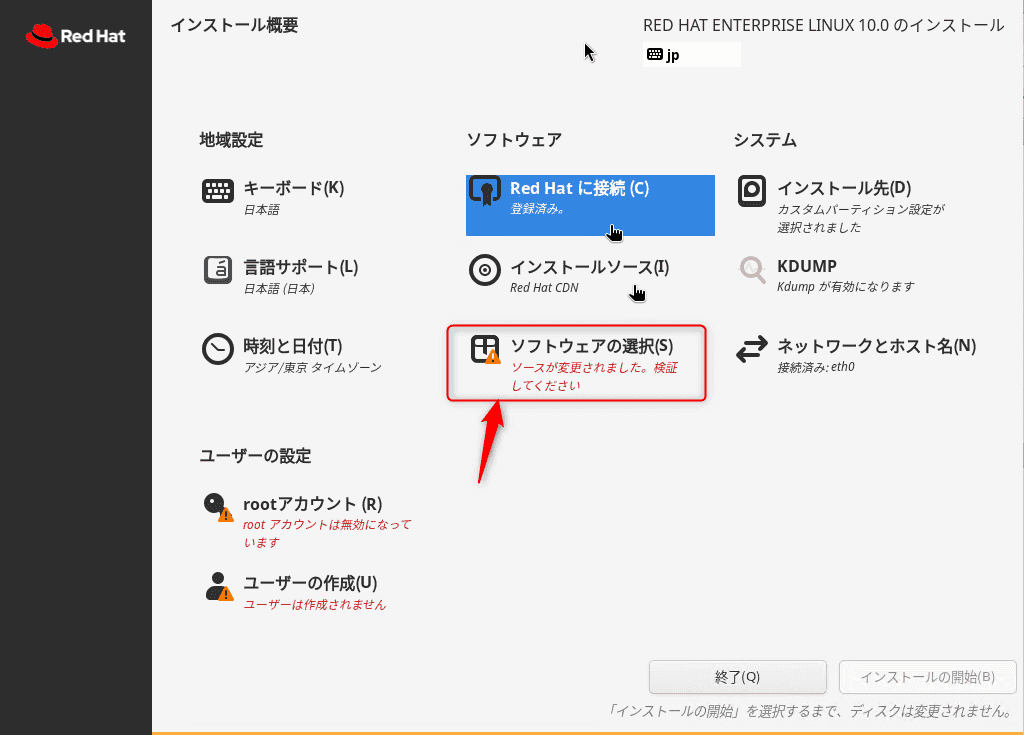Click the disc icon for インストールソース
This screenshot has width=1024, height=735.
click(x=485, y=270)
